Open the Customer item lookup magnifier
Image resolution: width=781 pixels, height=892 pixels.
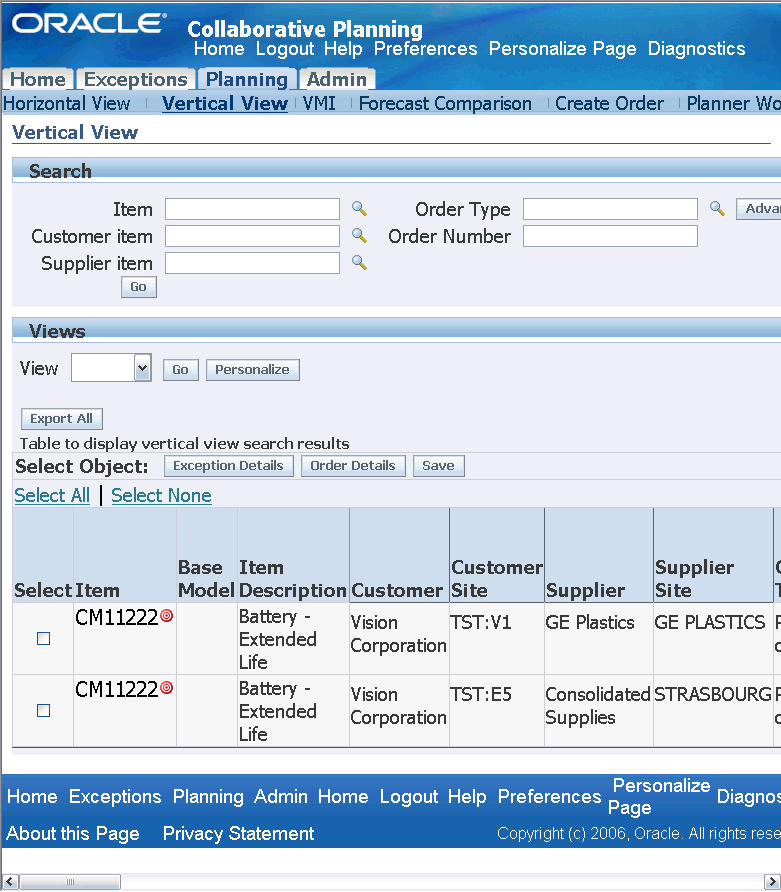359,236
